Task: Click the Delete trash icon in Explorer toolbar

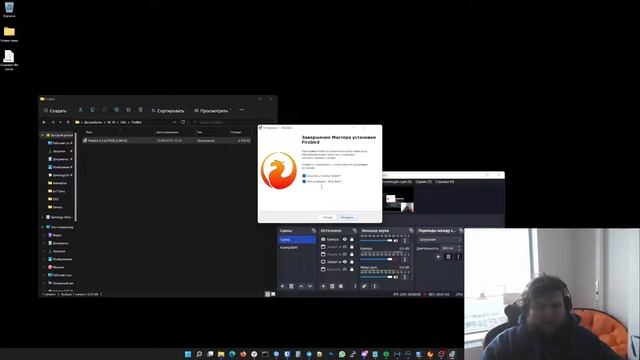Action: coord(140,110)
